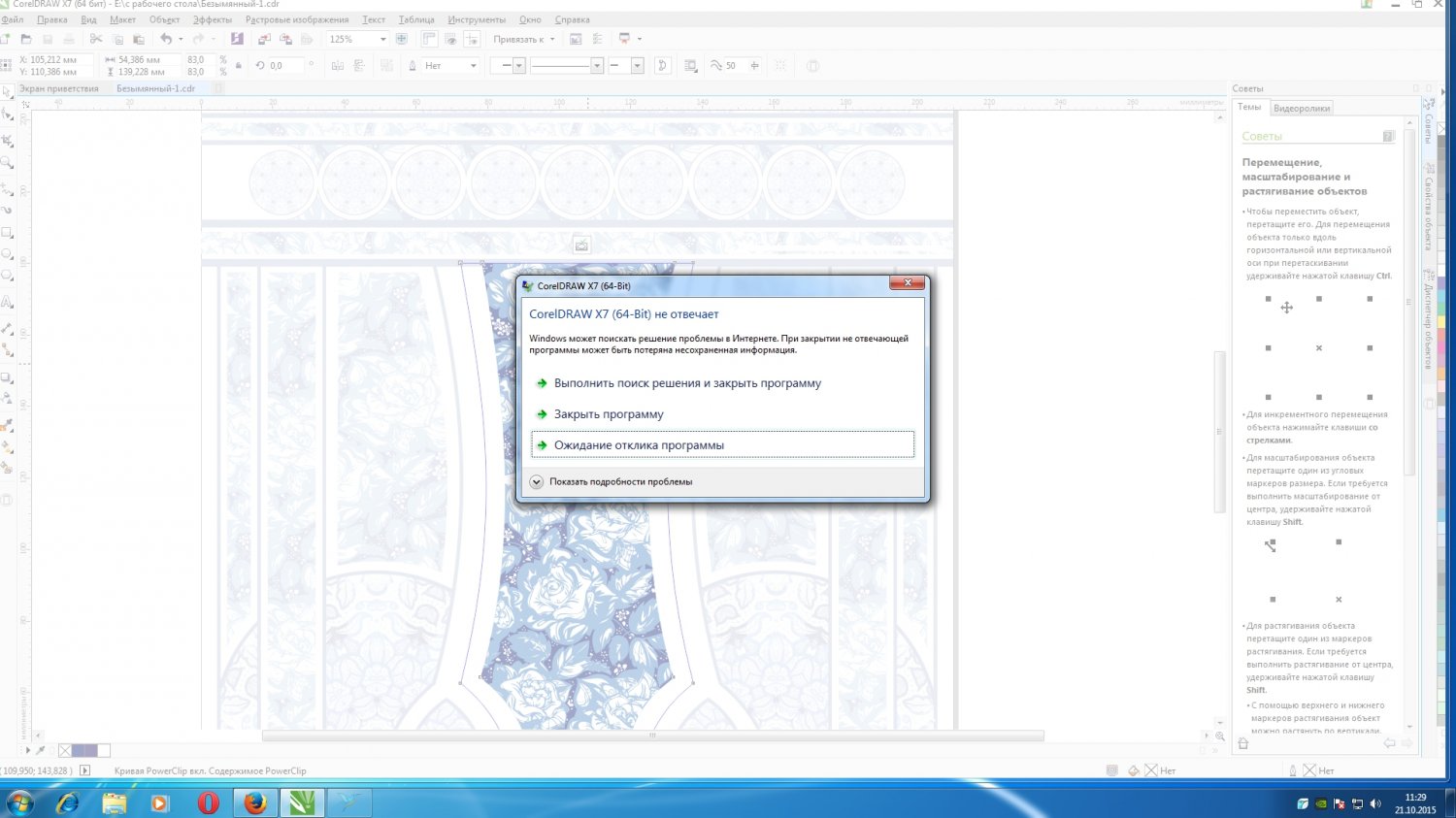
Task: Click the Export icon in toolbar
Action: click(x=285, y=39)
